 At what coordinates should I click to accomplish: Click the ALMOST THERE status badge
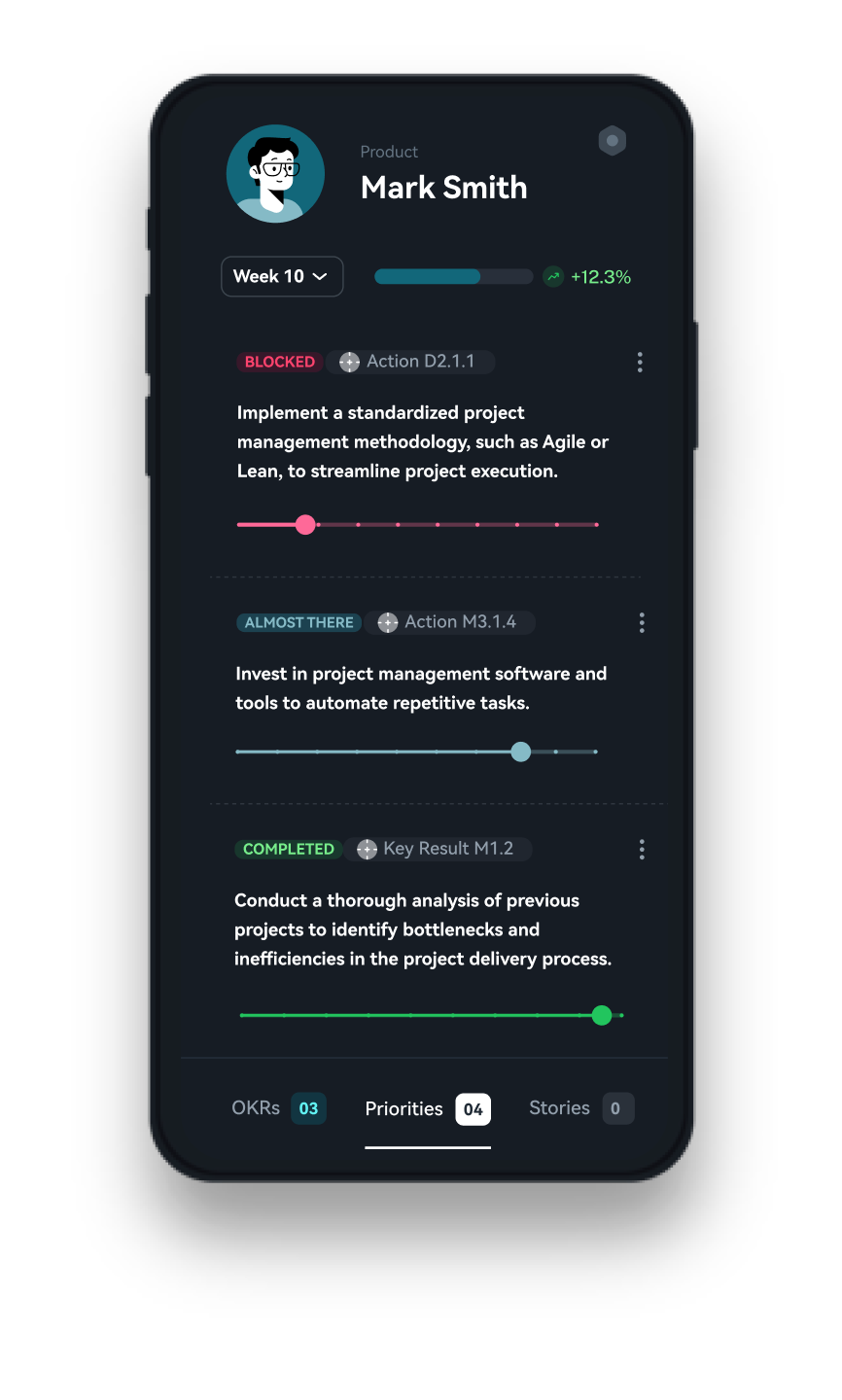coord(299,622)
